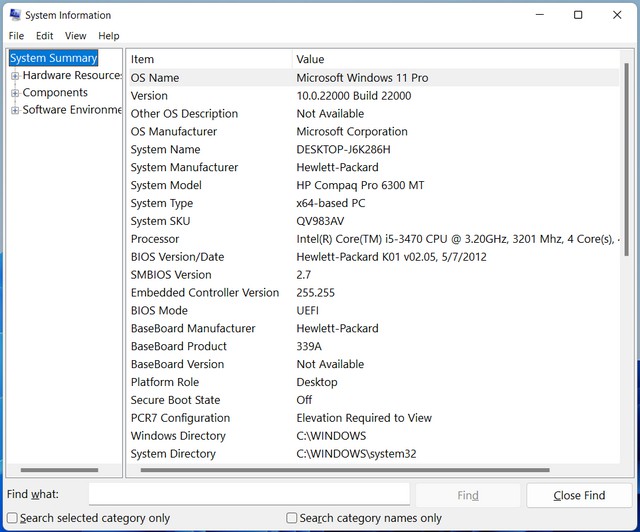Viewport: 640px width, 532px height.
Task: Select Secure Boot State row
Action: tap(373, 400)
